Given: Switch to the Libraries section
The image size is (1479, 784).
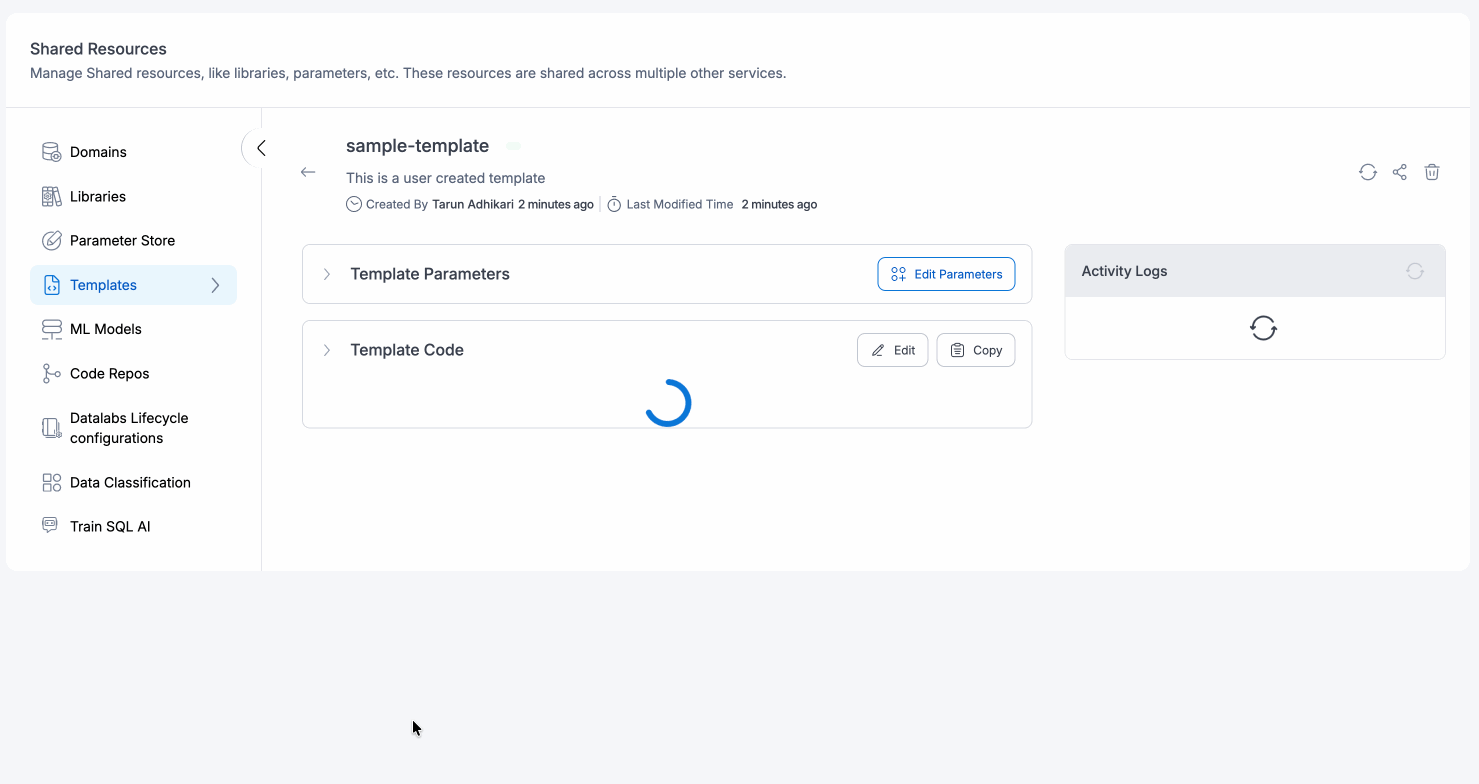Looking at the screenshot, I should 97,196.
